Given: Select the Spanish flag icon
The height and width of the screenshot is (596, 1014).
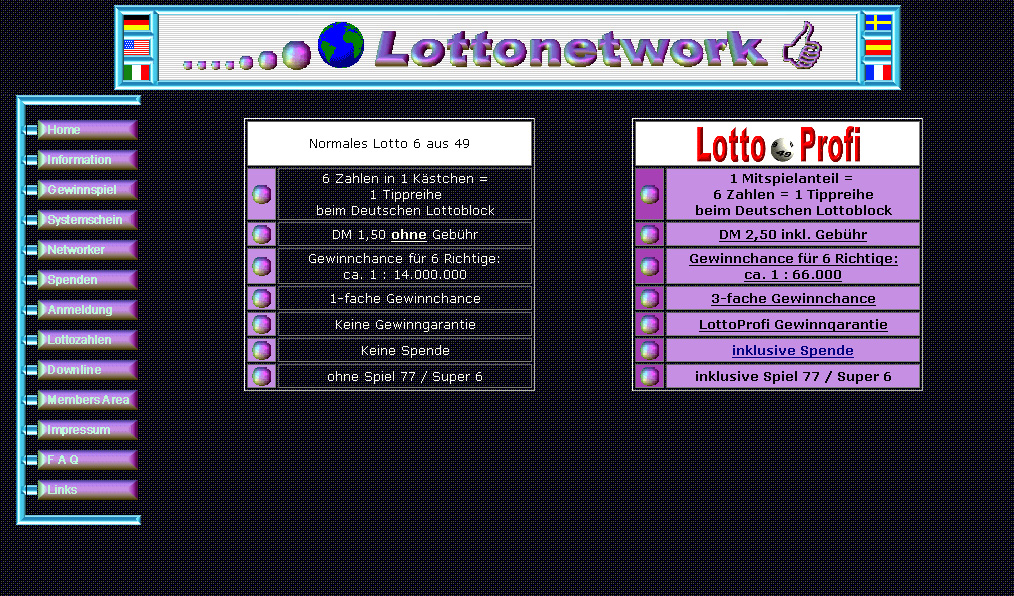Looking at the screenshot, I should pos(878,48).
